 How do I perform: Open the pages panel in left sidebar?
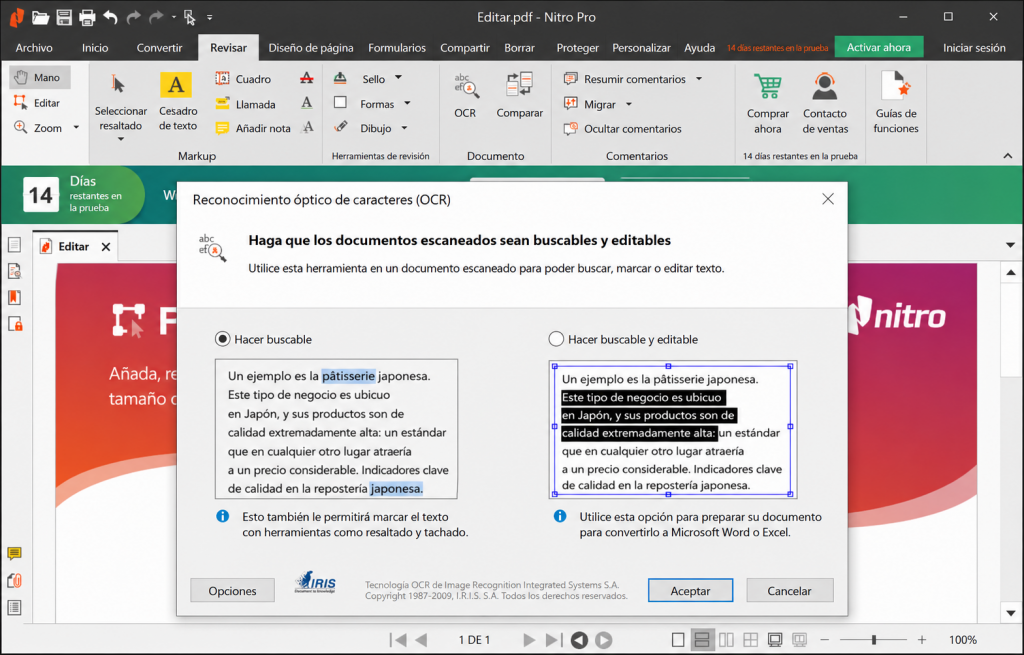coord(14,245)
